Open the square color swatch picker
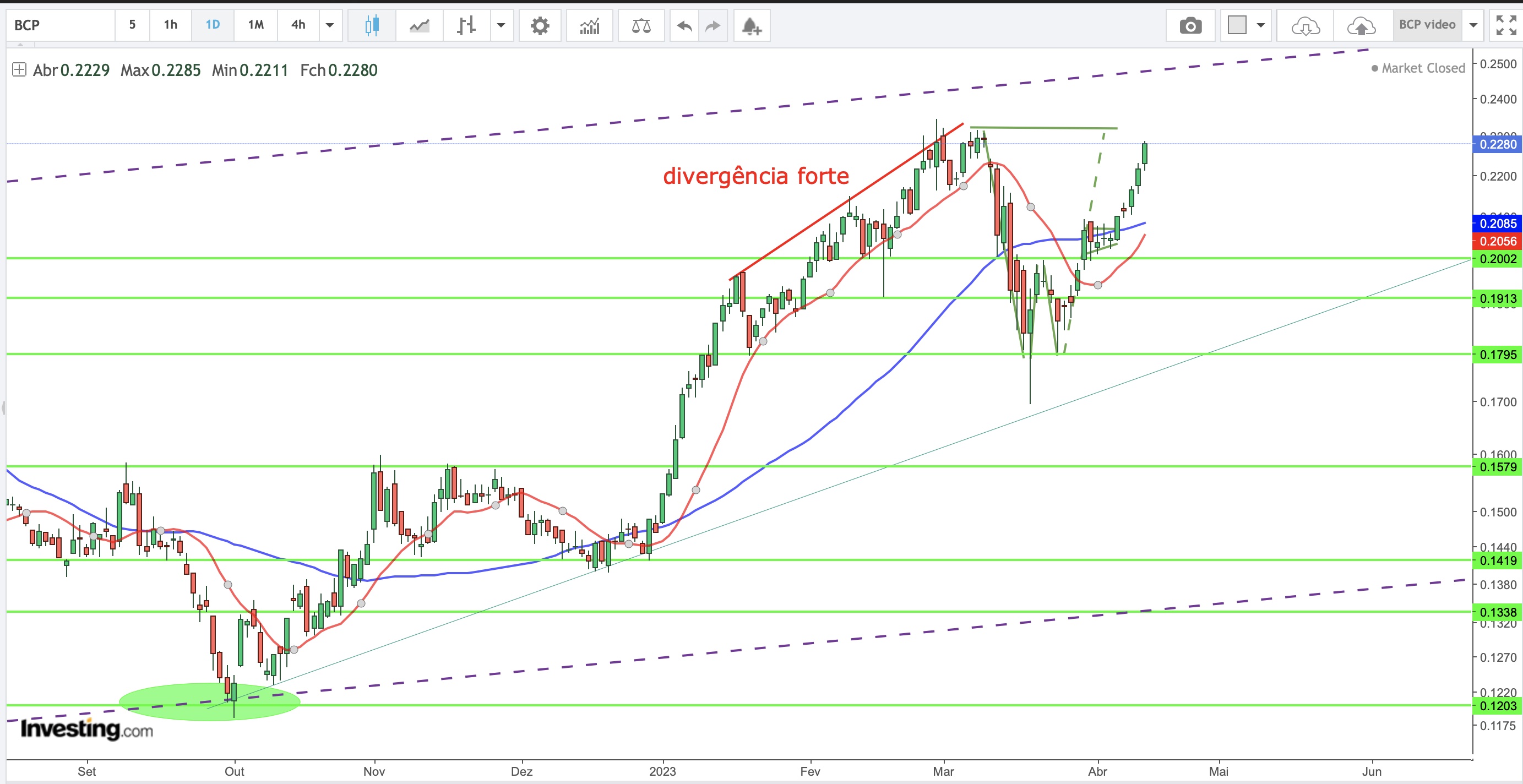Viewport: 1523px width, 784px height. [x=1237, y=25]
